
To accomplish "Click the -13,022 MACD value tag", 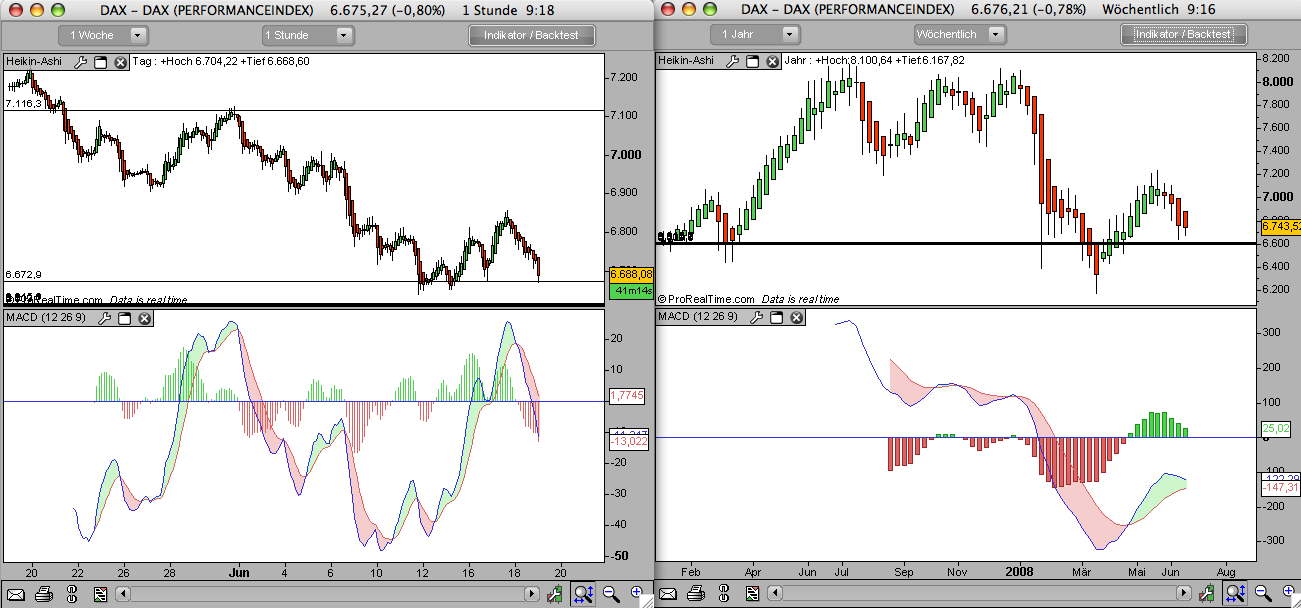I will pos(630,441).
